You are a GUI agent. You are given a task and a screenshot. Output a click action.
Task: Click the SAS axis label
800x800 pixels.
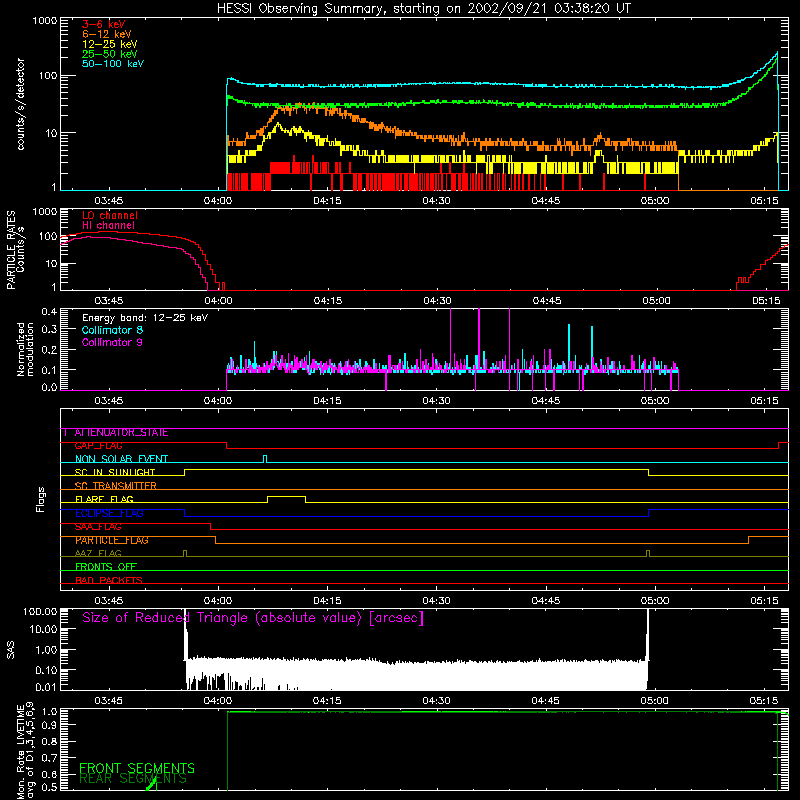pyautogui.click(x=10, y=650)
